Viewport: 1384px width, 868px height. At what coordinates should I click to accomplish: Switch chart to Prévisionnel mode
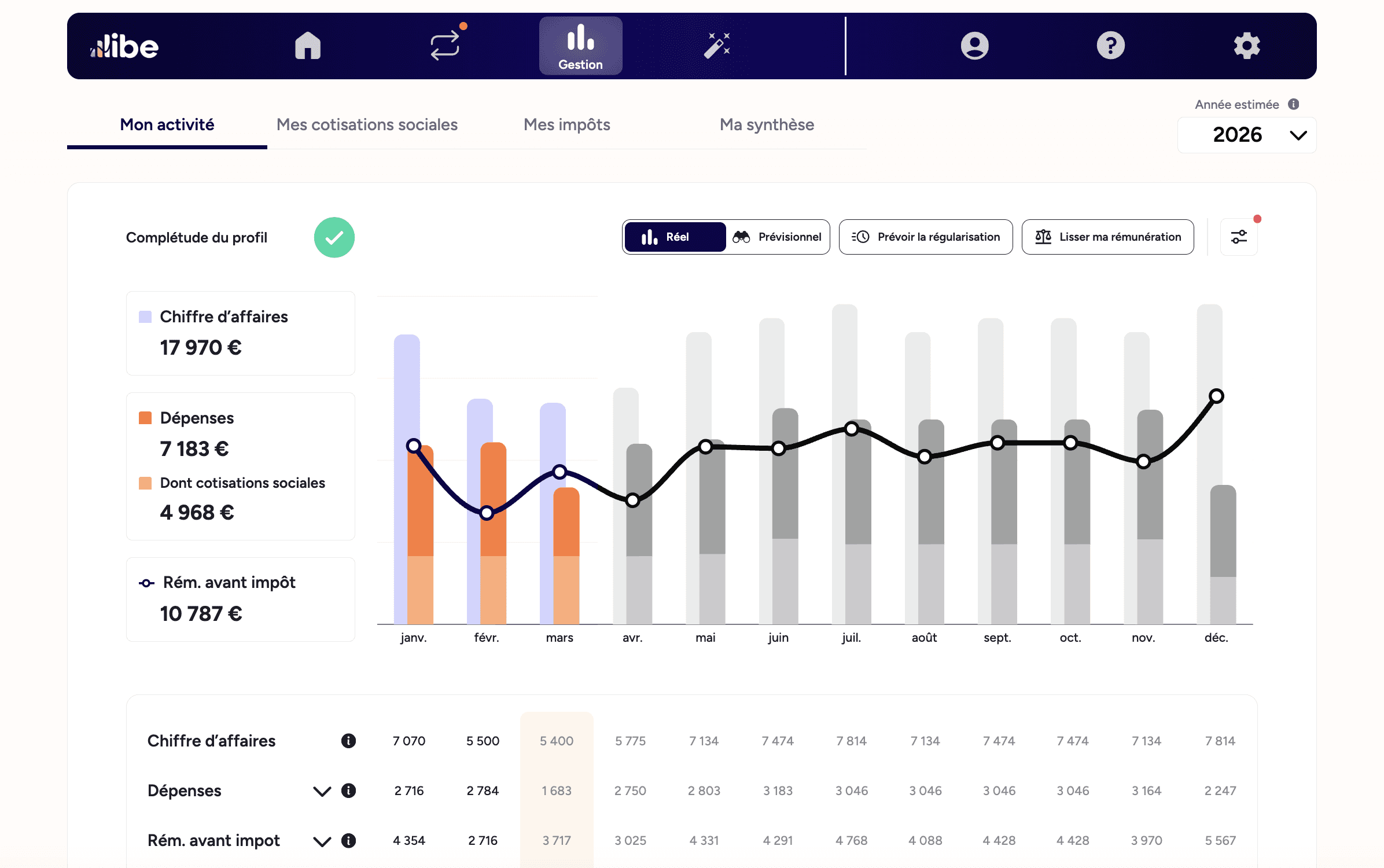click(777, 237)
